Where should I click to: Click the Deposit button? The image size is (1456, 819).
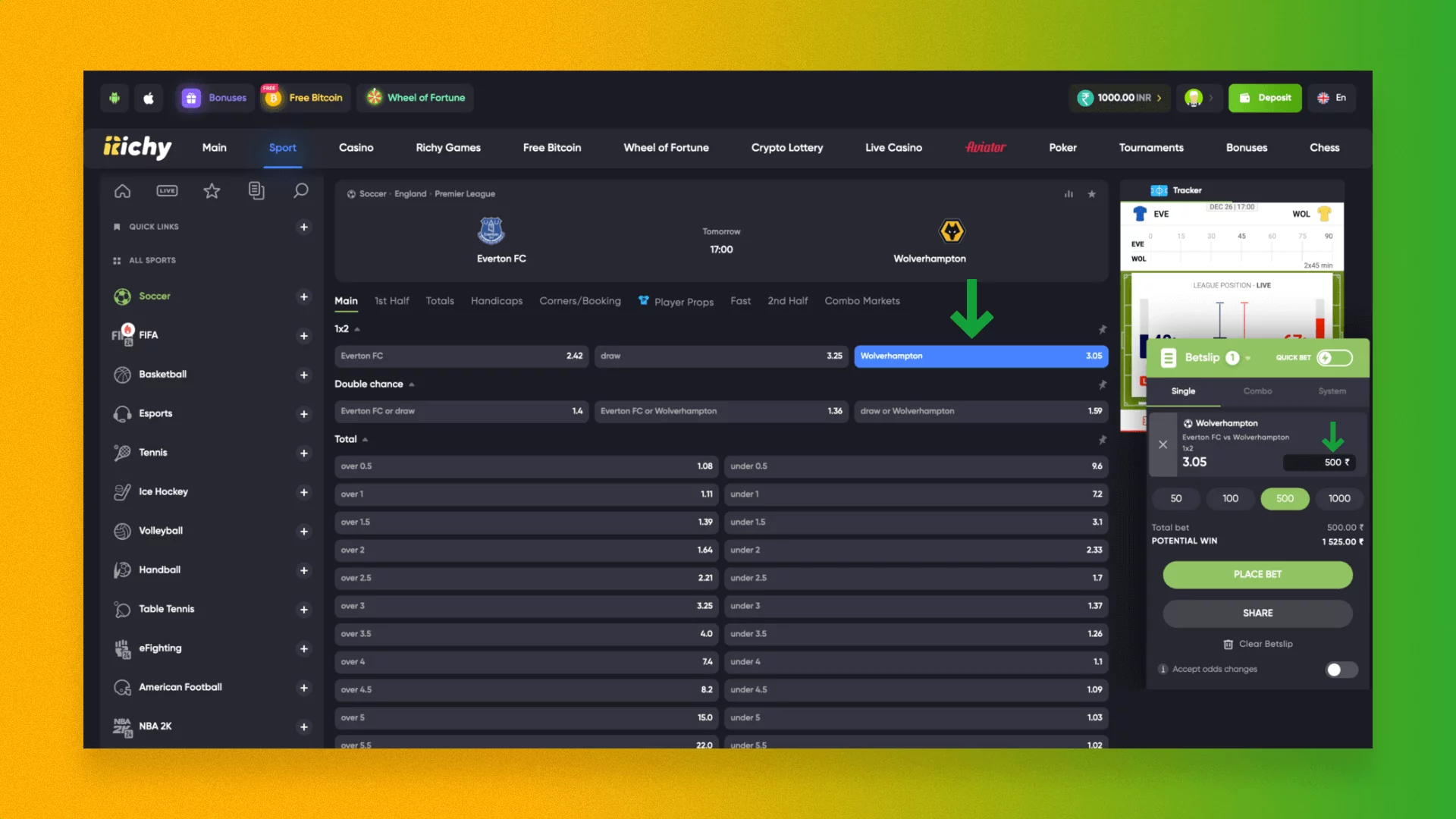(x=1265, y=98)
